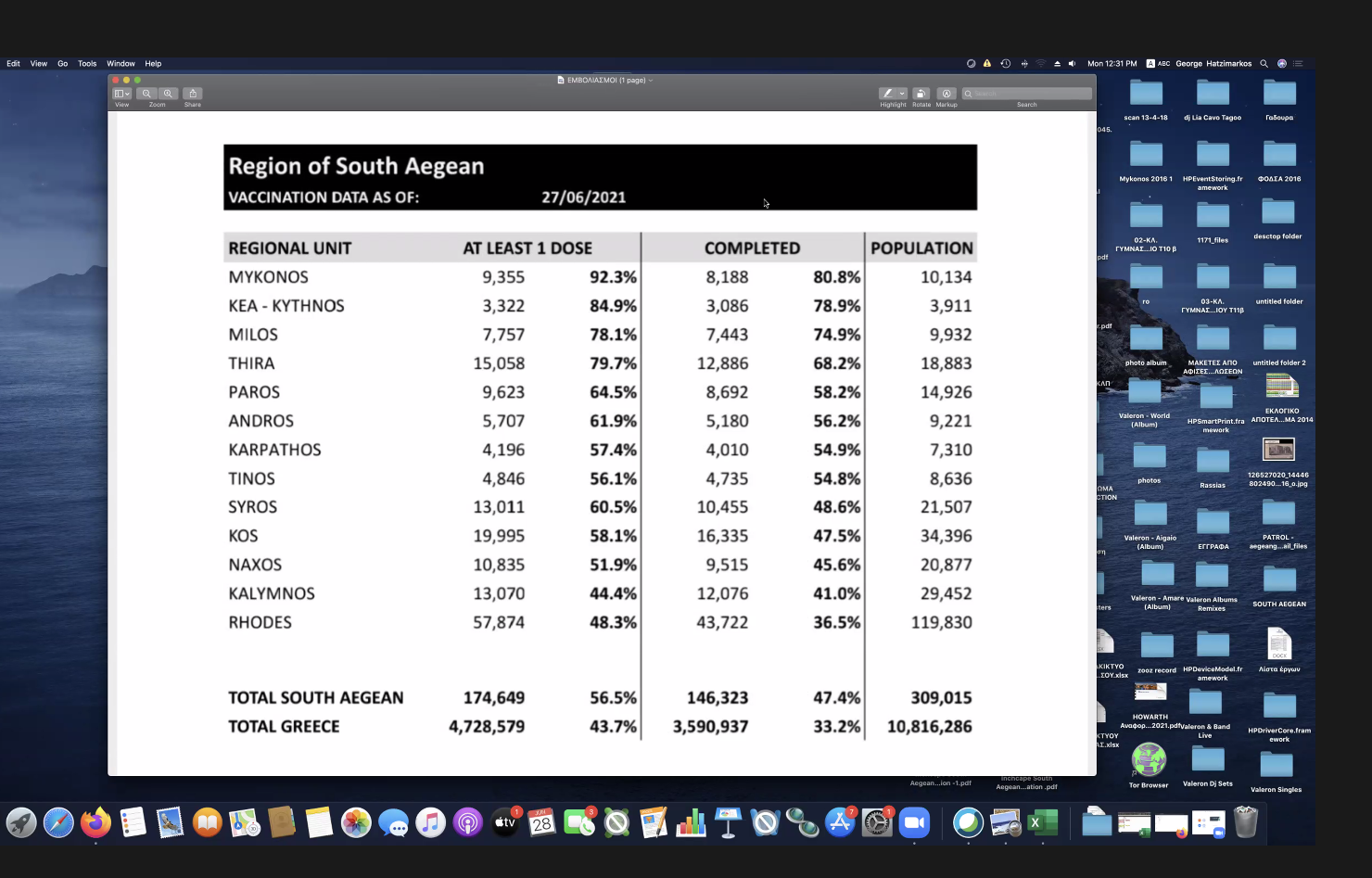Click the RHODES population value 119,830
Image resolution: width=1372 pixels, height=878 pixels.
click(941, 622)
